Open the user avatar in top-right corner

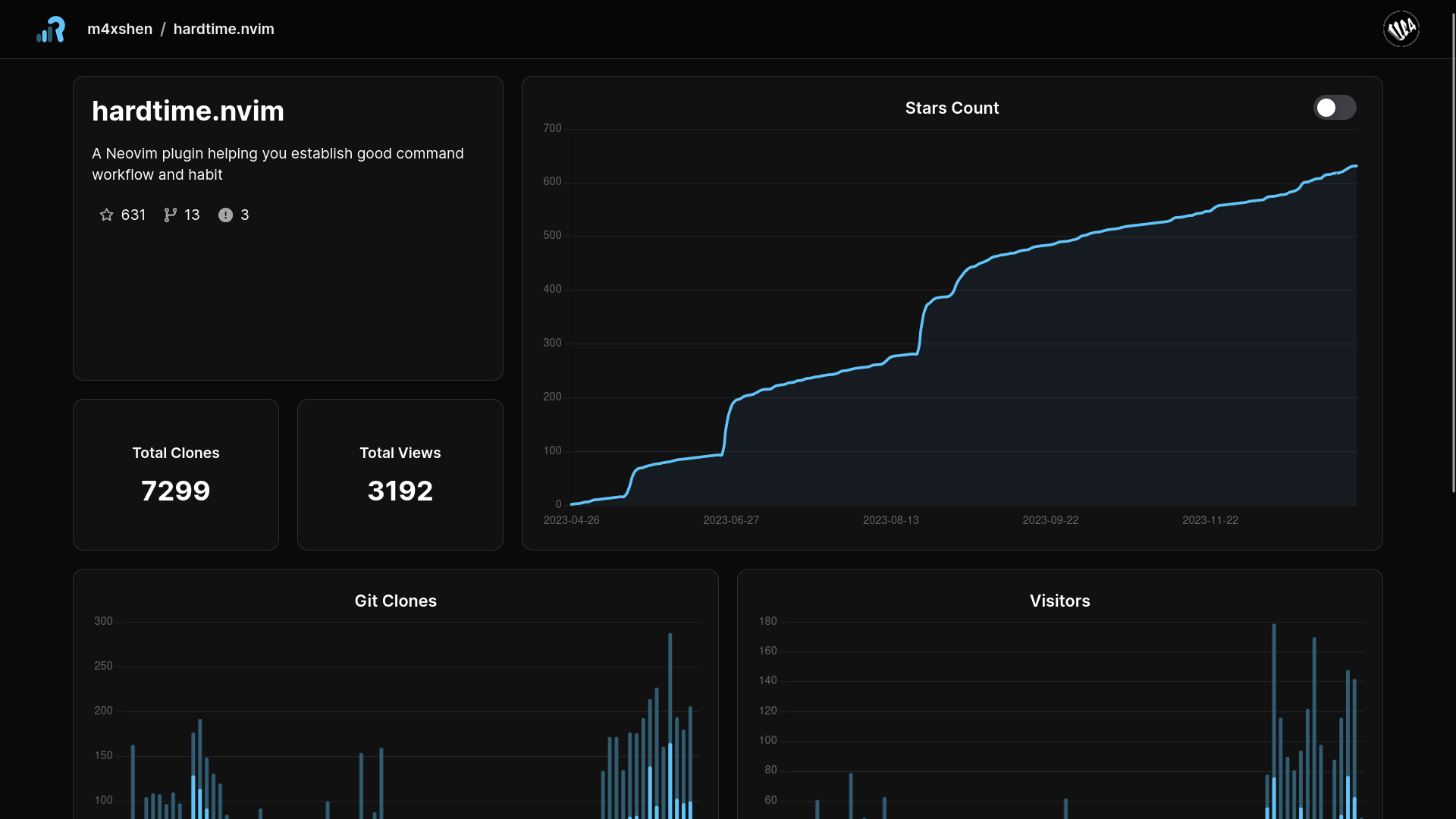pos(1401,29)
